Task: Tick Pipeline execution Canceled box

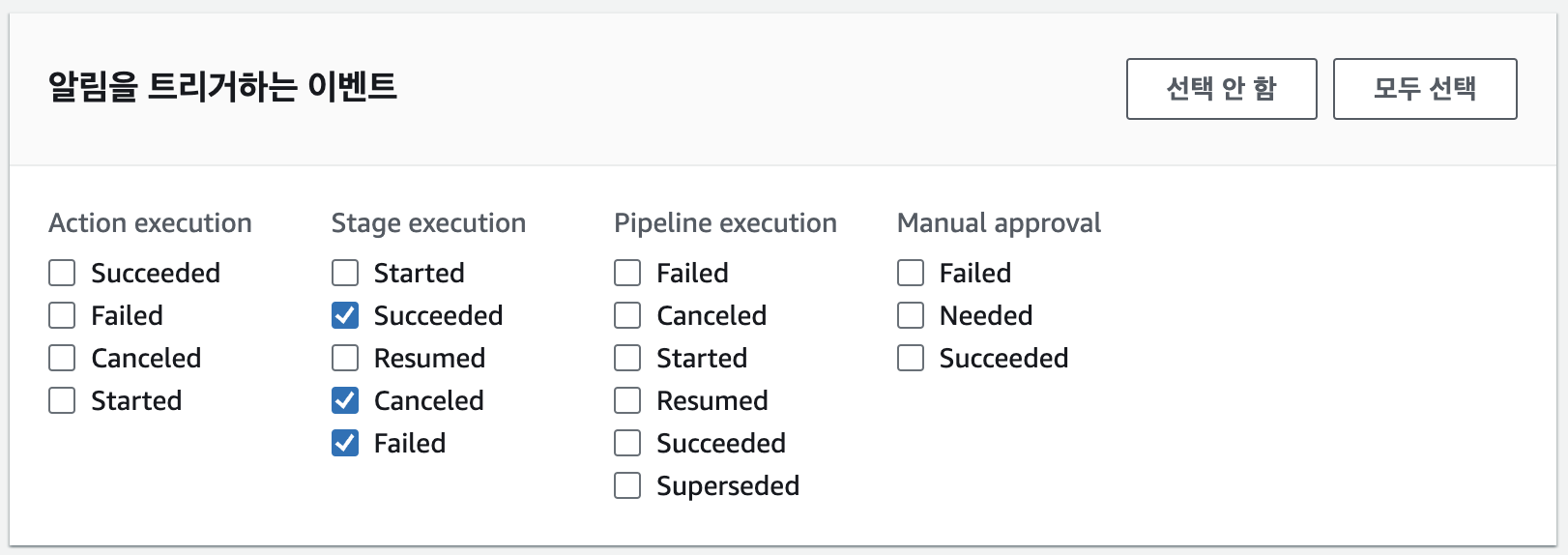Action: [x=627, y=316]
